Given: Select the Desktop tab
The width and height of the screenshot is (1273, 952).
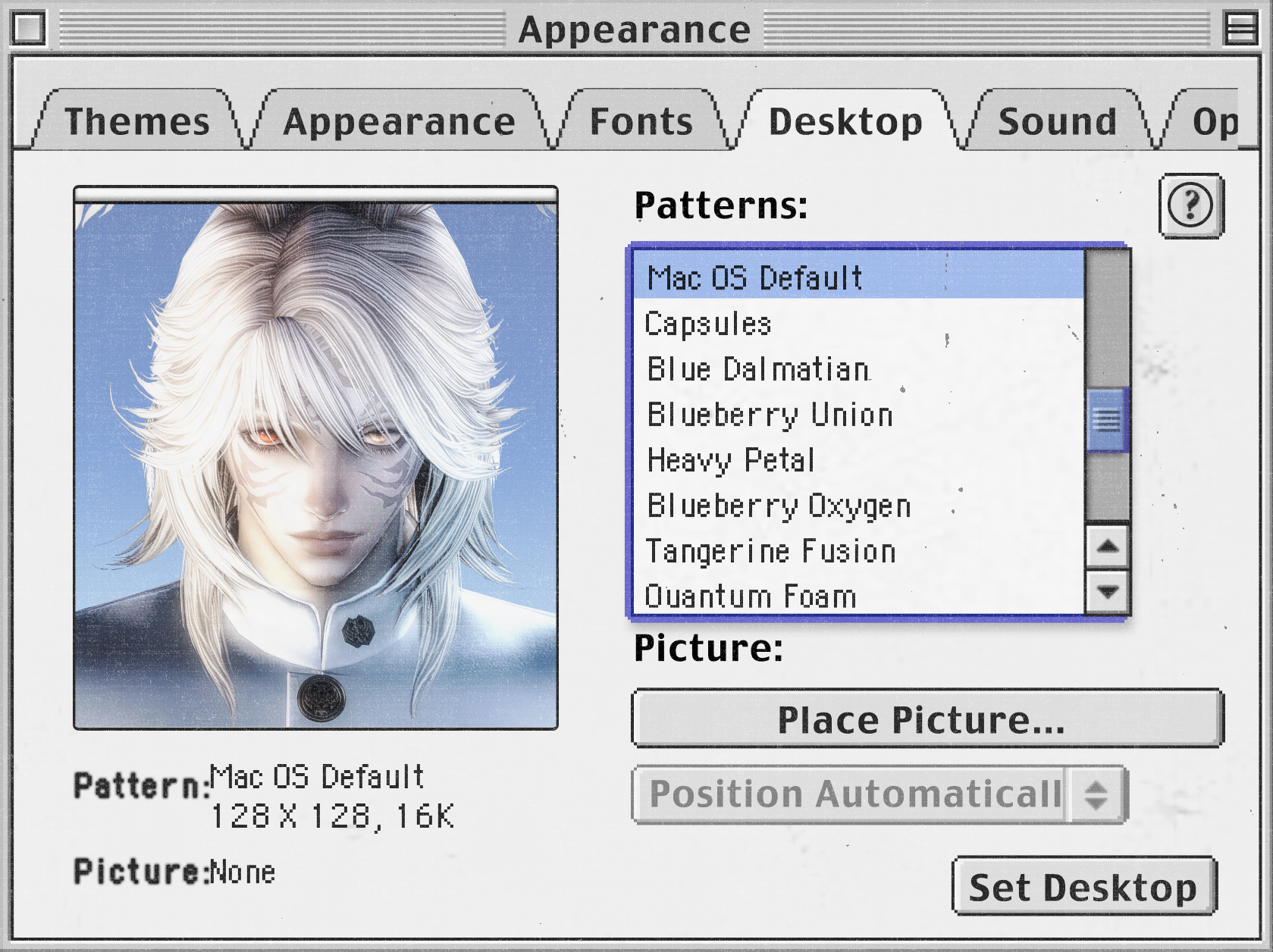Looking at the screenshot, I should tap(845, 121).
